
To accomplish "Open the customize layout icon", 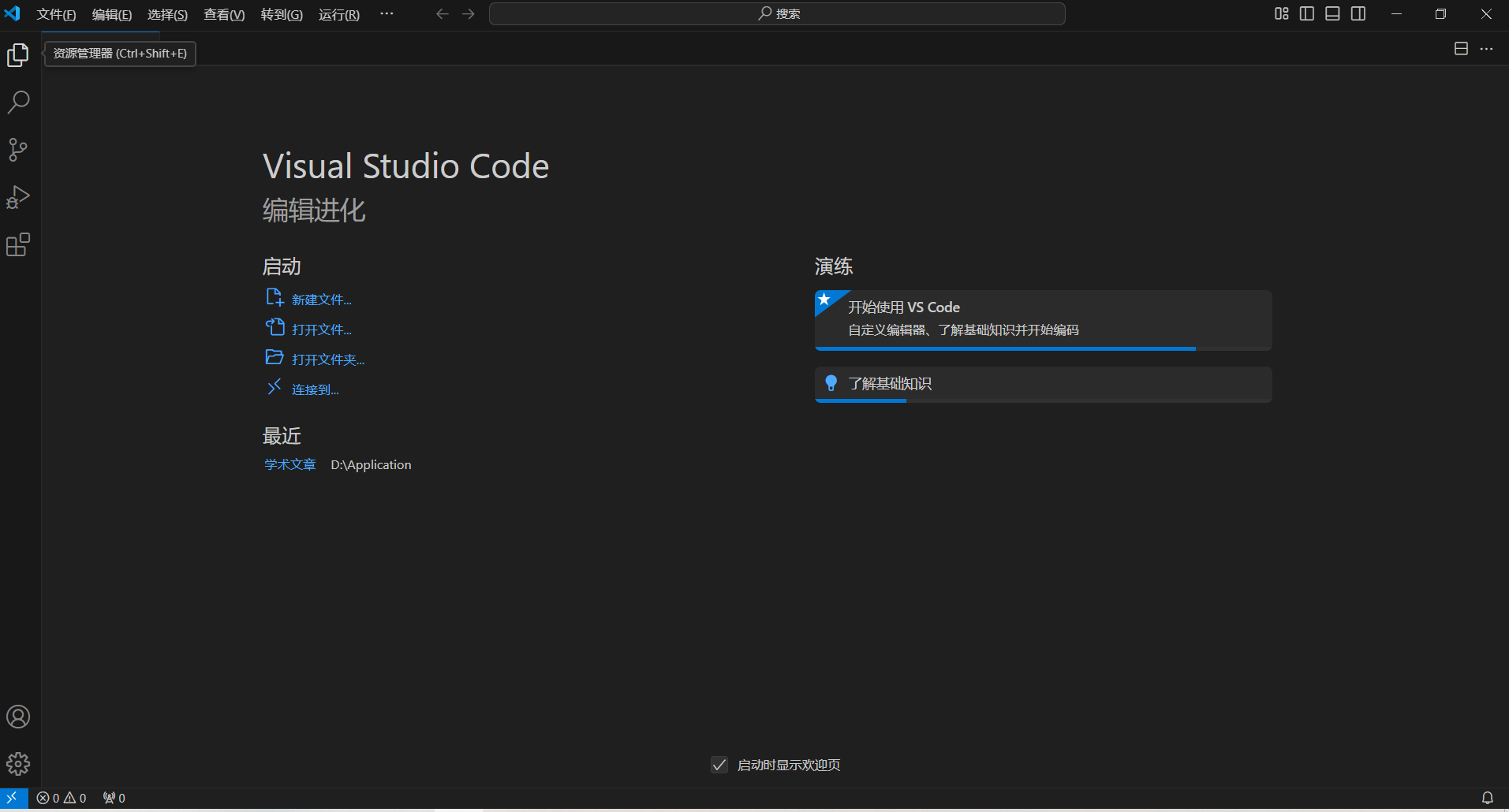I will pos(1282,14).
